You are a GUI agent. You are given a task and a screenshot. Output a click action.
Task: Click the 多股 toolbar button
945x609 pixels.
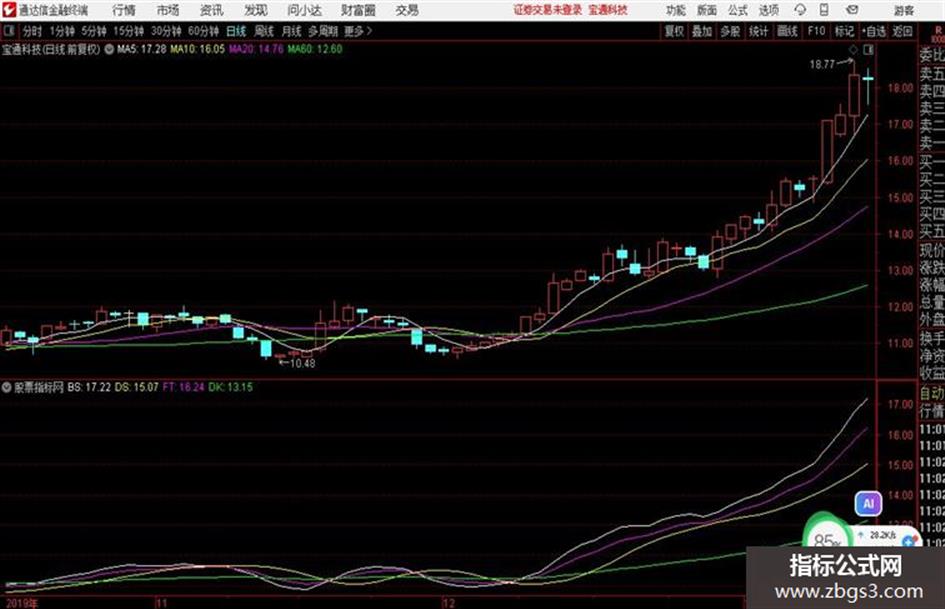[x=730, y=31]
